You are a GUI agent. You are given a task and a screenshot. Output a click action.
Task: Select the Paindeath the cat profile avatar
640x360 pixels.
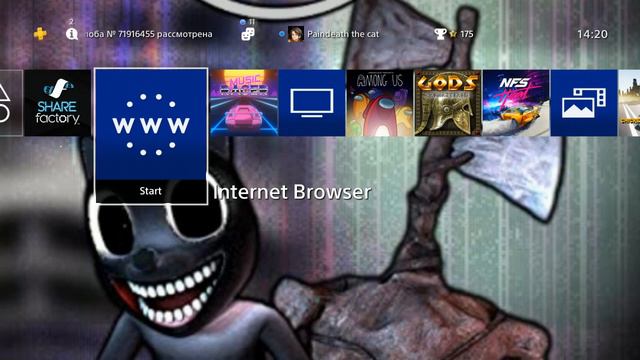pyautogui.click(x=296, y=34)
